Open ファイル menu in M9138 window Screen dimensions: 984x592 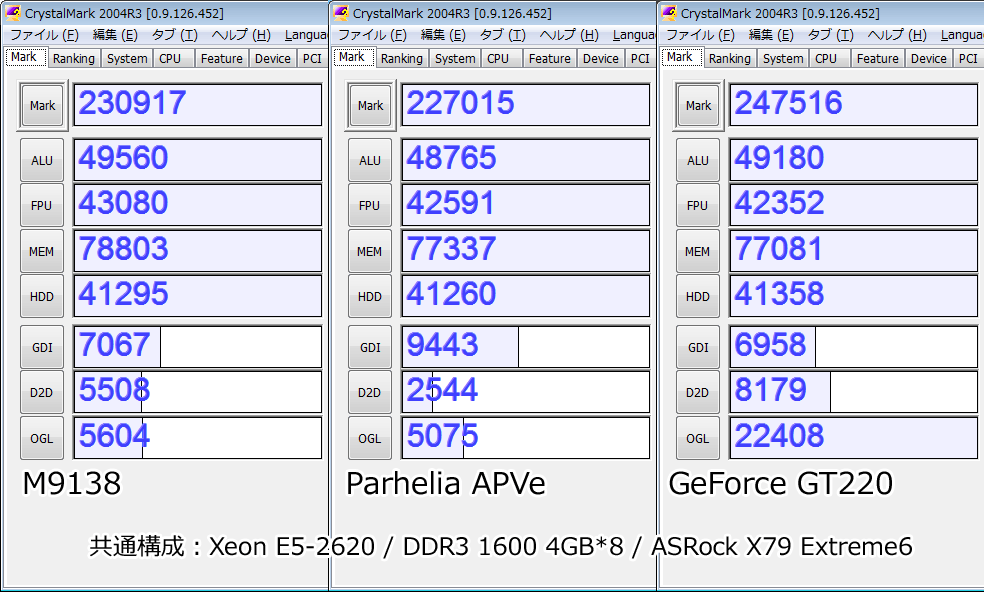click(44, 35)
